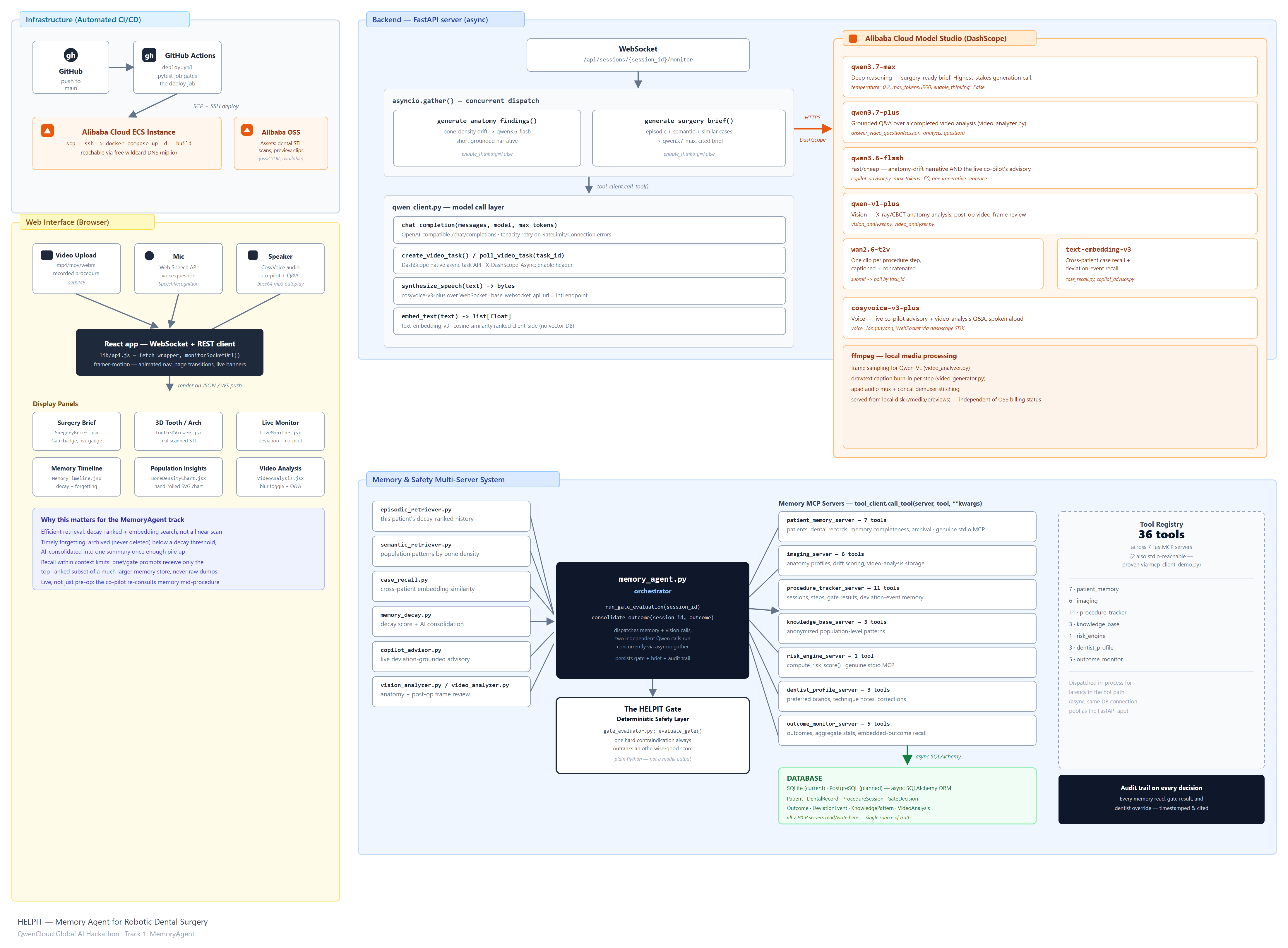Click the GitHub Actions gh icon
The image size is (1288, 948).
(149, 55)
